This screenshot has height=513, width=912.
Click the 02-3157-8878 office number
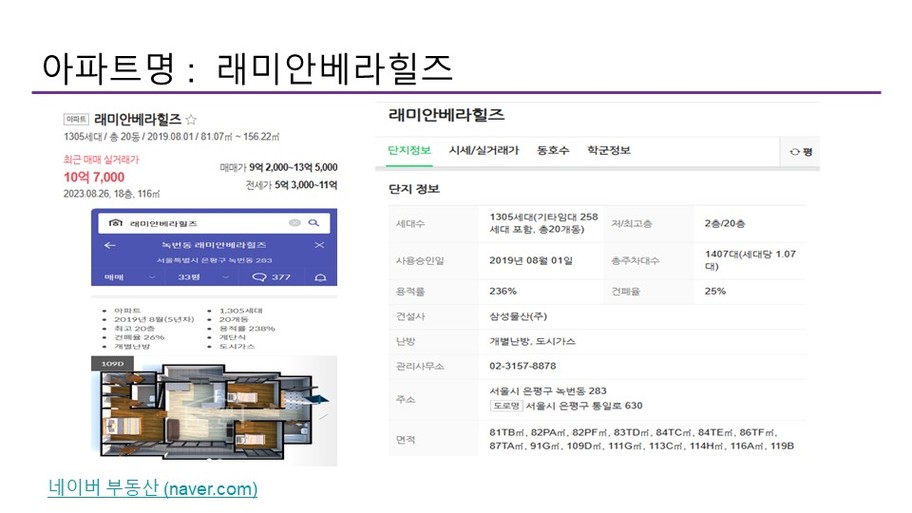click(523, 366)
